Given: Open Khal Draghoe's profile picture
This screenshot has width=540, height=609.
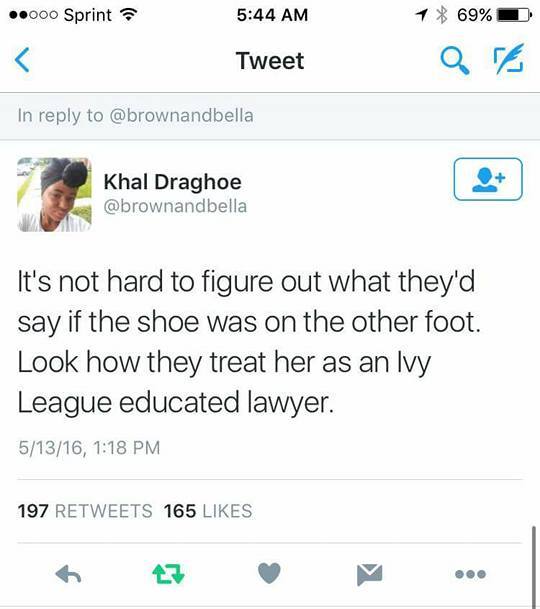Looking at the screenshot, I should point(54,195).
